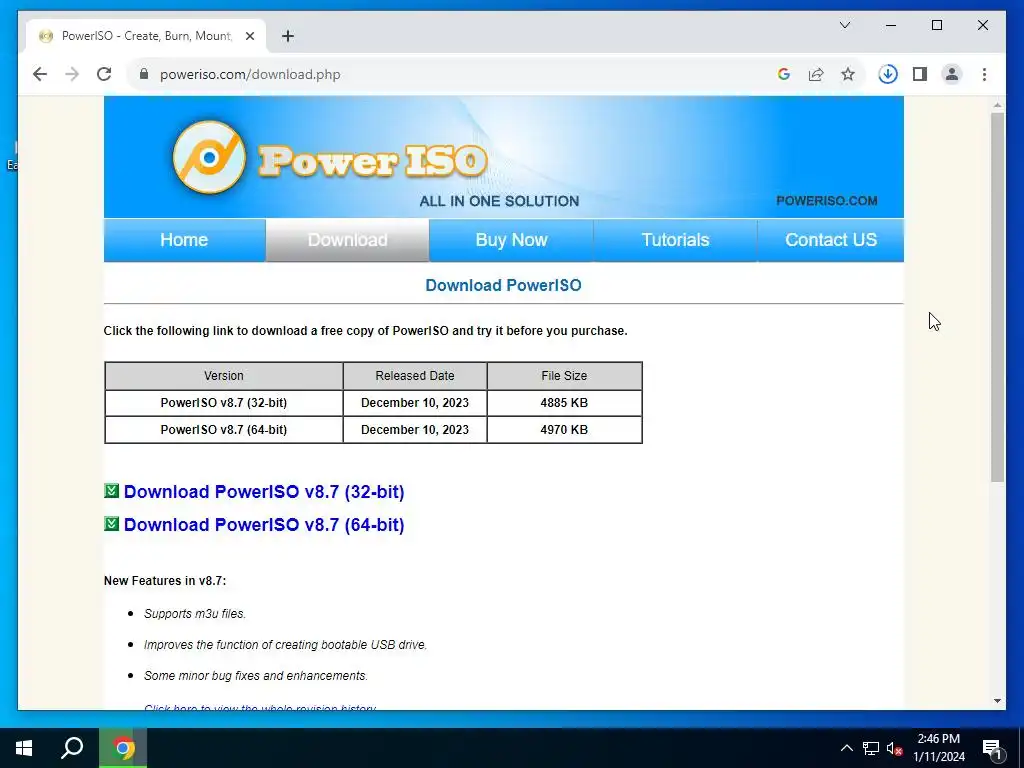Click the 'File Size' column header

click(x=564, y=376)
